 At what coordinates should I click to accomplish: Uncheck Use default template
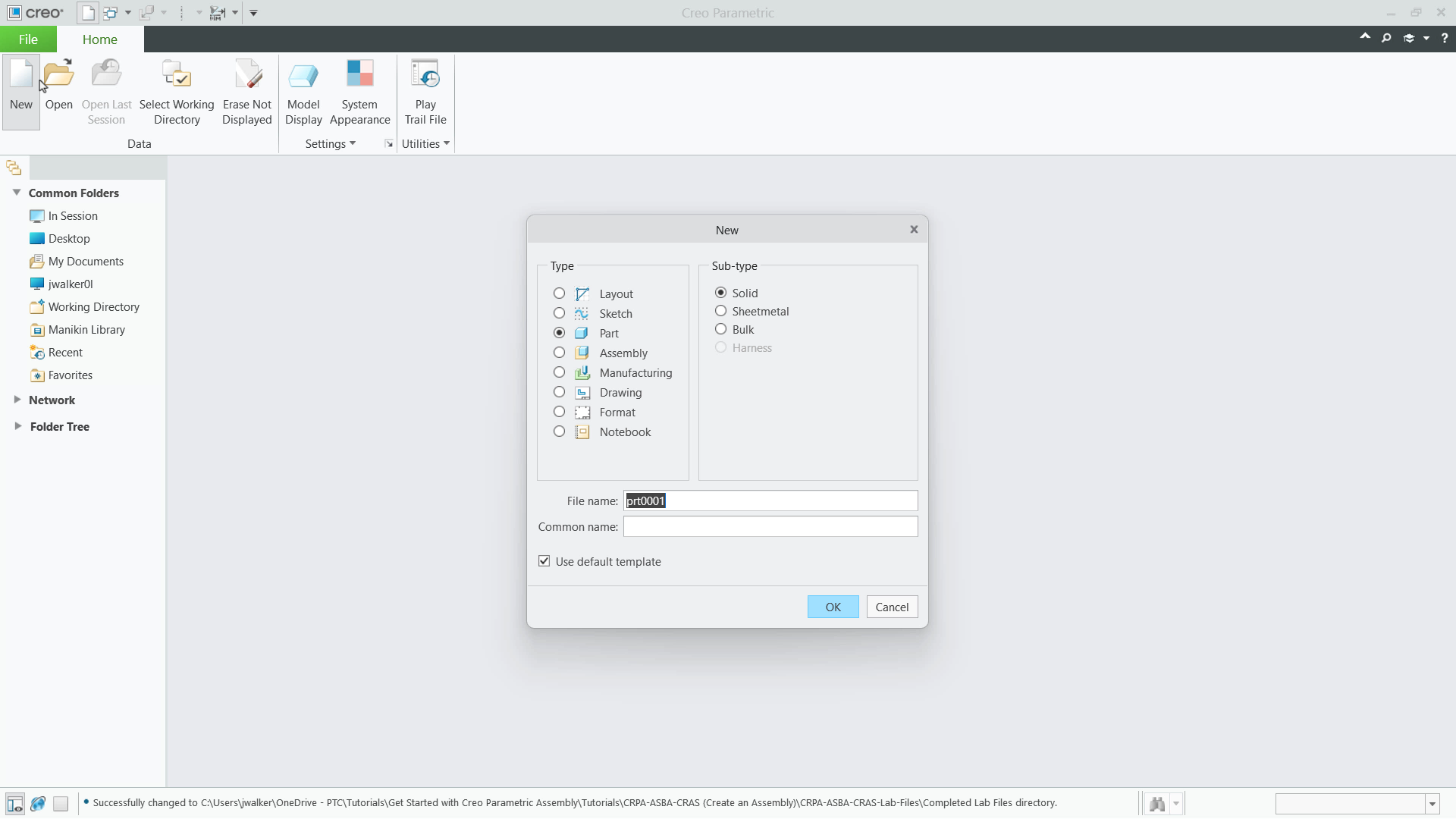544,561
